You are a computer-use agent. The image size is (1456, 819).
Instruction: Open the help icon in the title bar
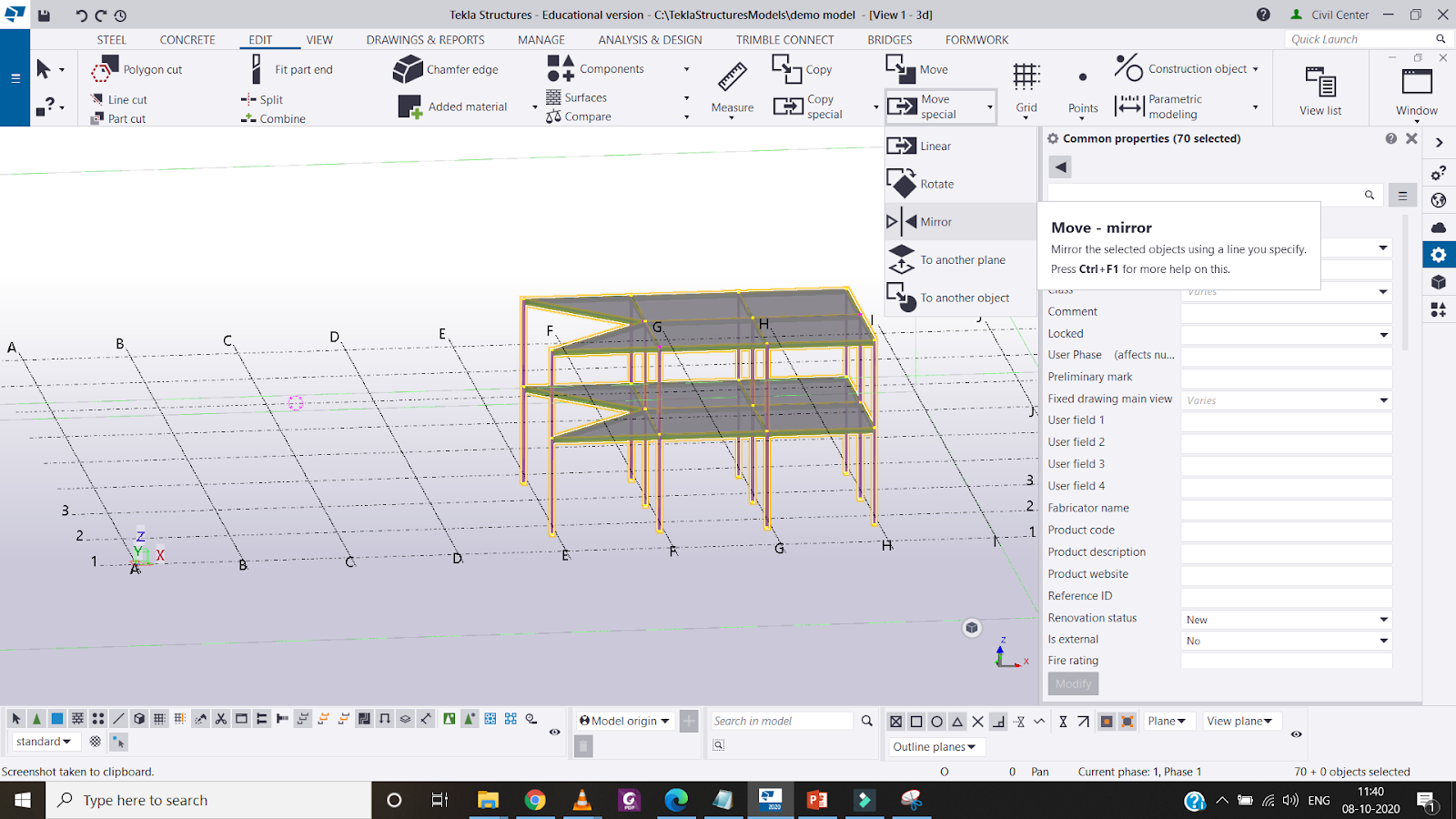tap(1263, 15)
